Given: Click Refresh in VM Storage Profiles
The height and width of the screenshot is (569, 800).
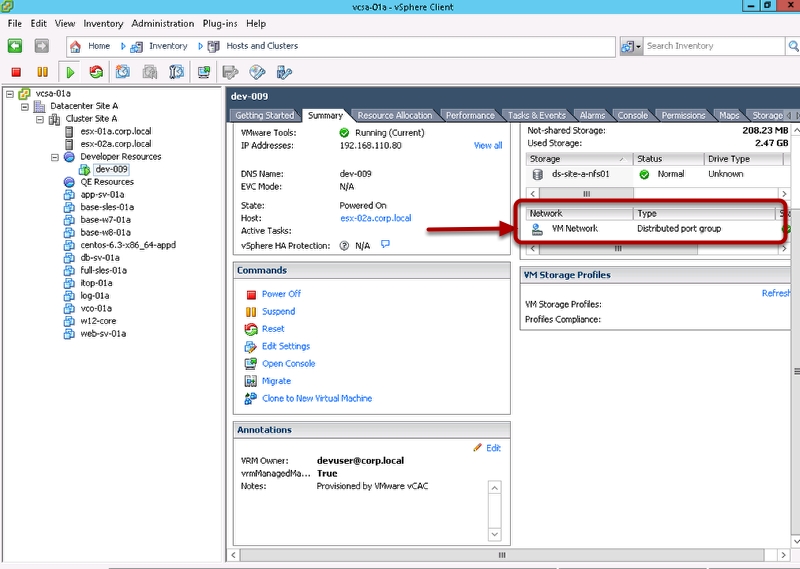Looking at the screenshot, I should [x=776, y=293].
